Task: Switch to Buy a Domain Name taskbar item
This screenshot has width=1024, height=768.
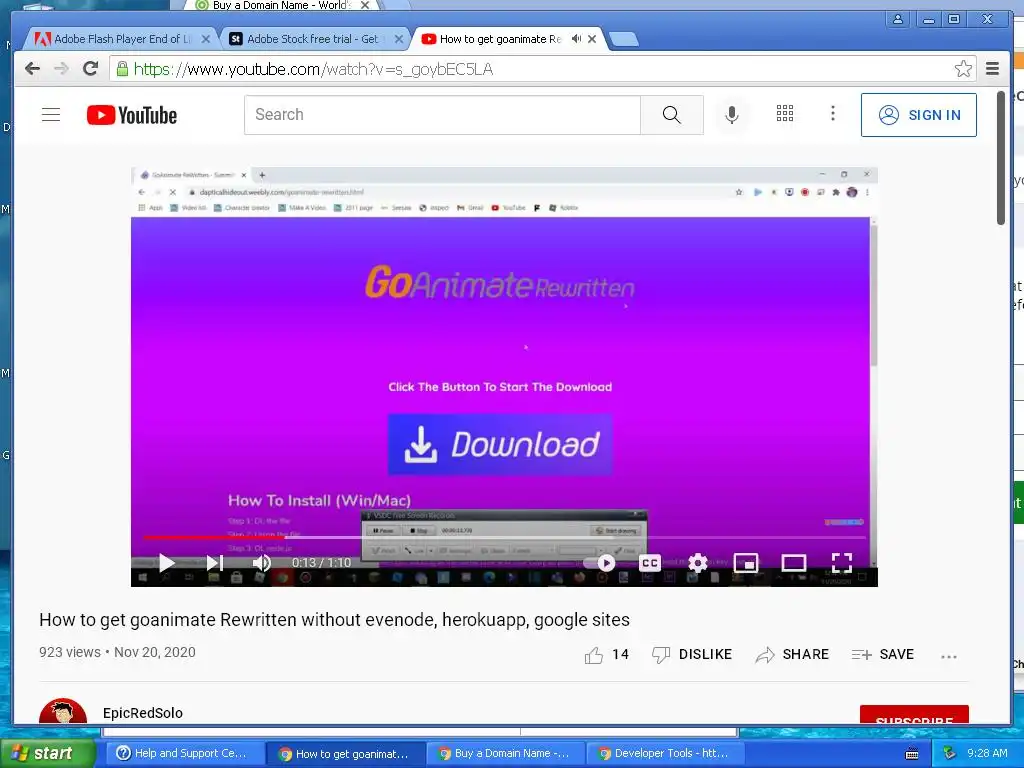Action: 505,753
